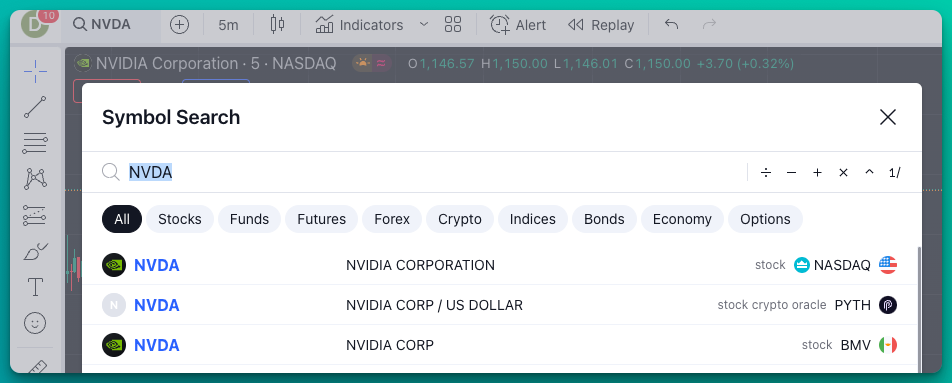The image size is (952, 383).
Task: Insert the division operator into the search
Action: [x=766, y=173]
